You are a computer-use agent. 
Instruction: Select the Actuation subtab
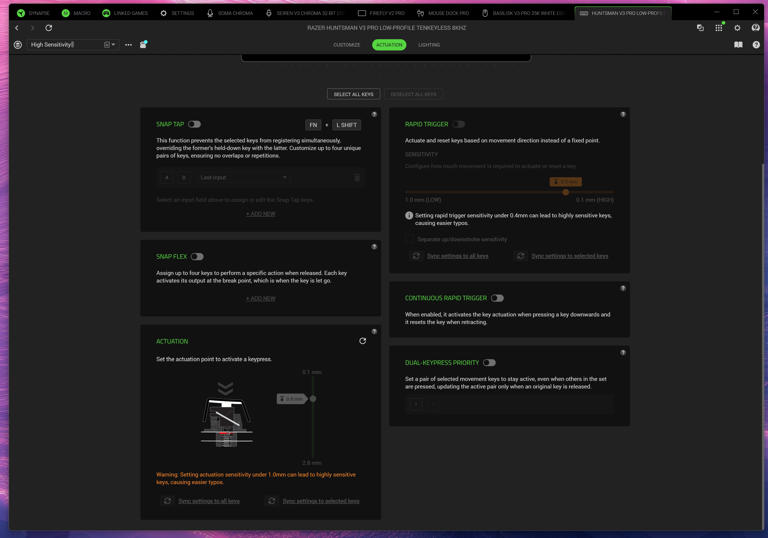pyautogui.click(x=389, y=45)
